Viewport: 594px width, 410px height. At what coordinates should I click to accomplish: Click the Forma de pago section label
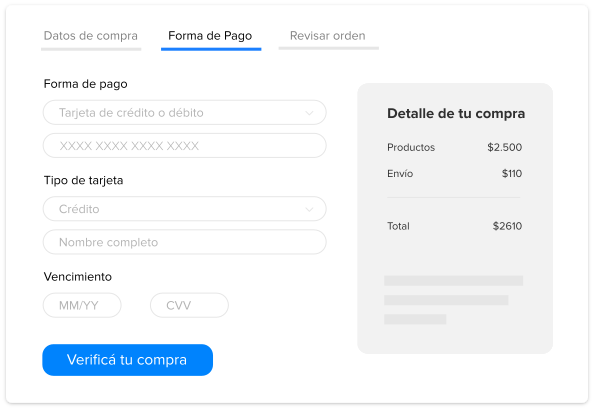[86, 84]
